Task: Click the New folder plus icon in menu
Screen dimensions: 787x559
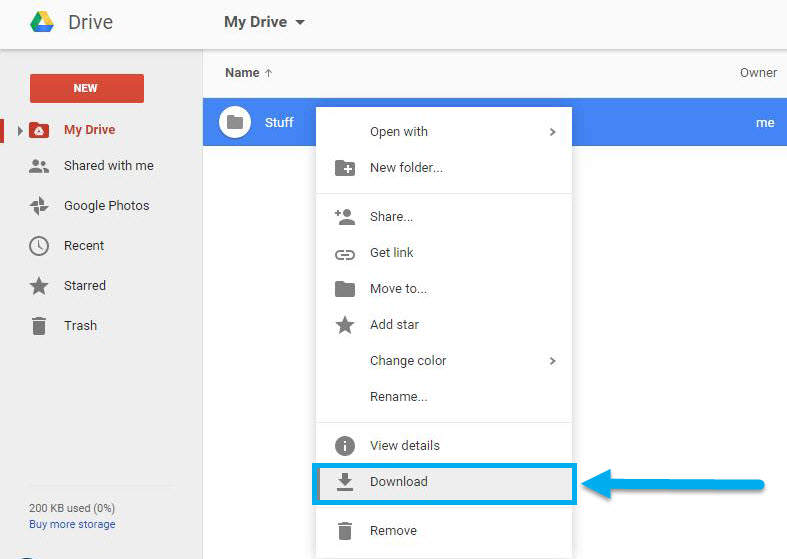Action: [345, 168]
